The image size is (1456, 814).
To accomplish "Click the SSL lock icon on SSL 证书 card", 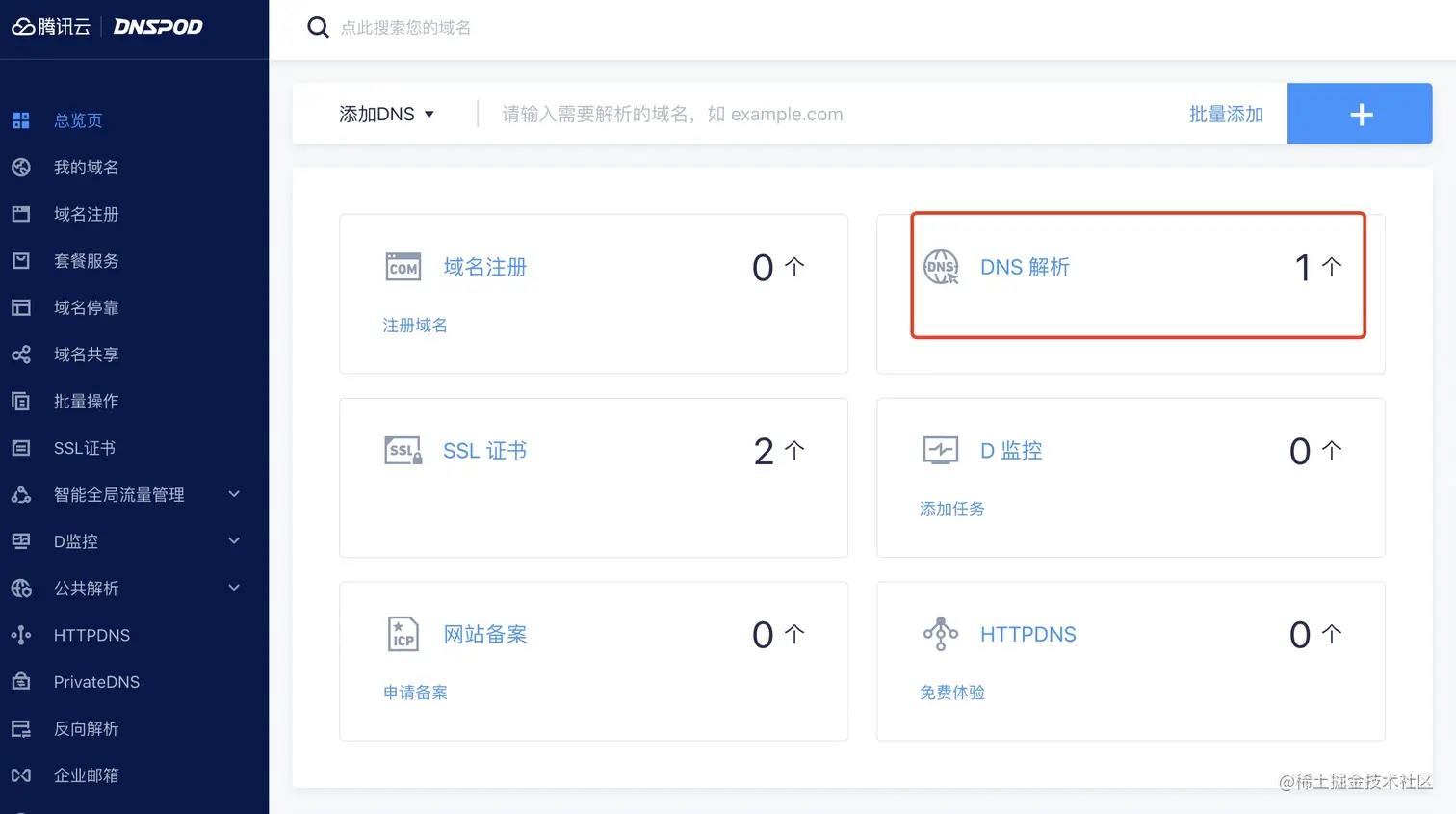I will click(403, 451).
